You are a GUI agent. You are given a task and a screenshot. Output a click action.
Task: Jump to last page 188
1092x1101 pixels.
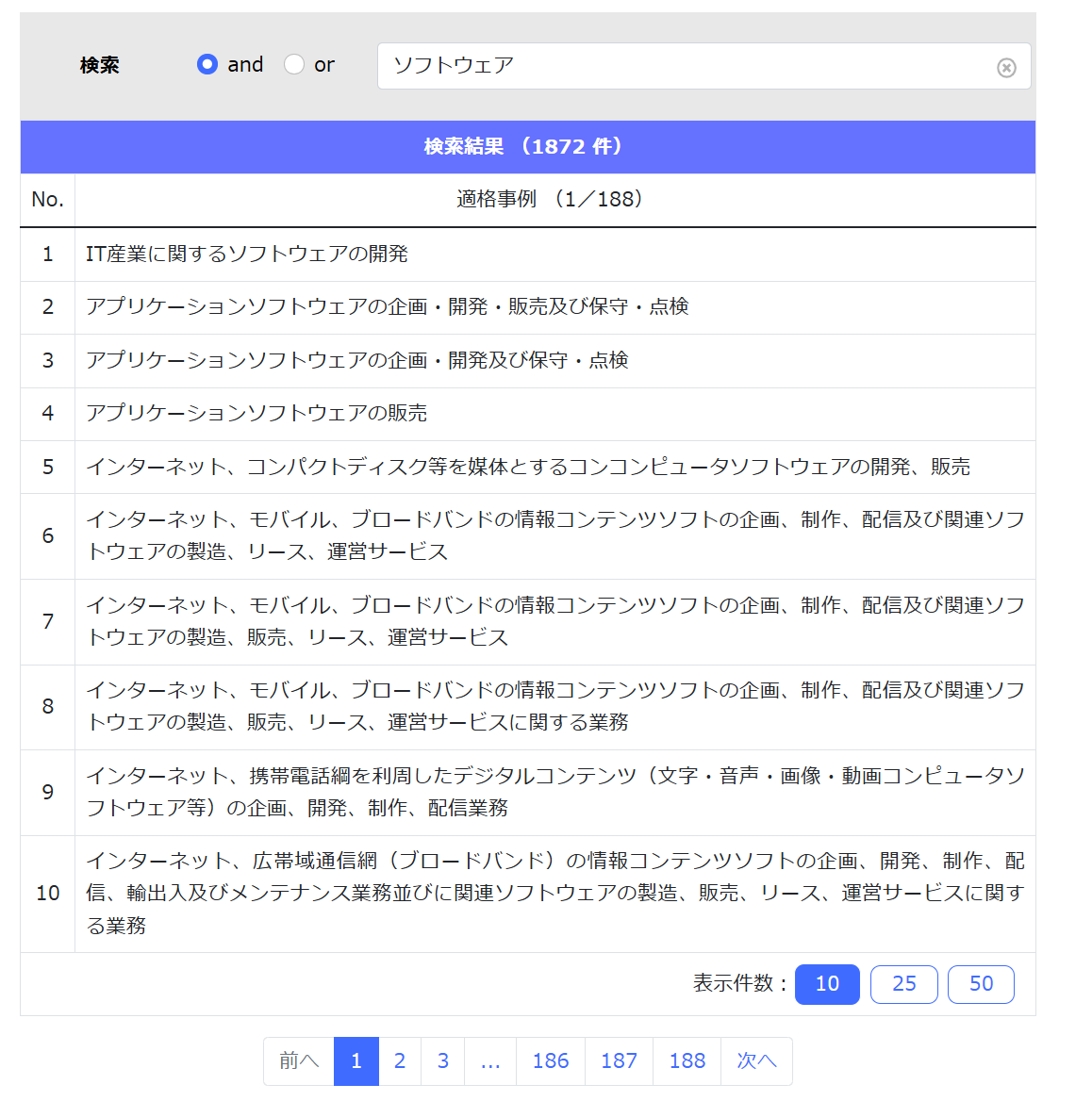click(687, 1060)
